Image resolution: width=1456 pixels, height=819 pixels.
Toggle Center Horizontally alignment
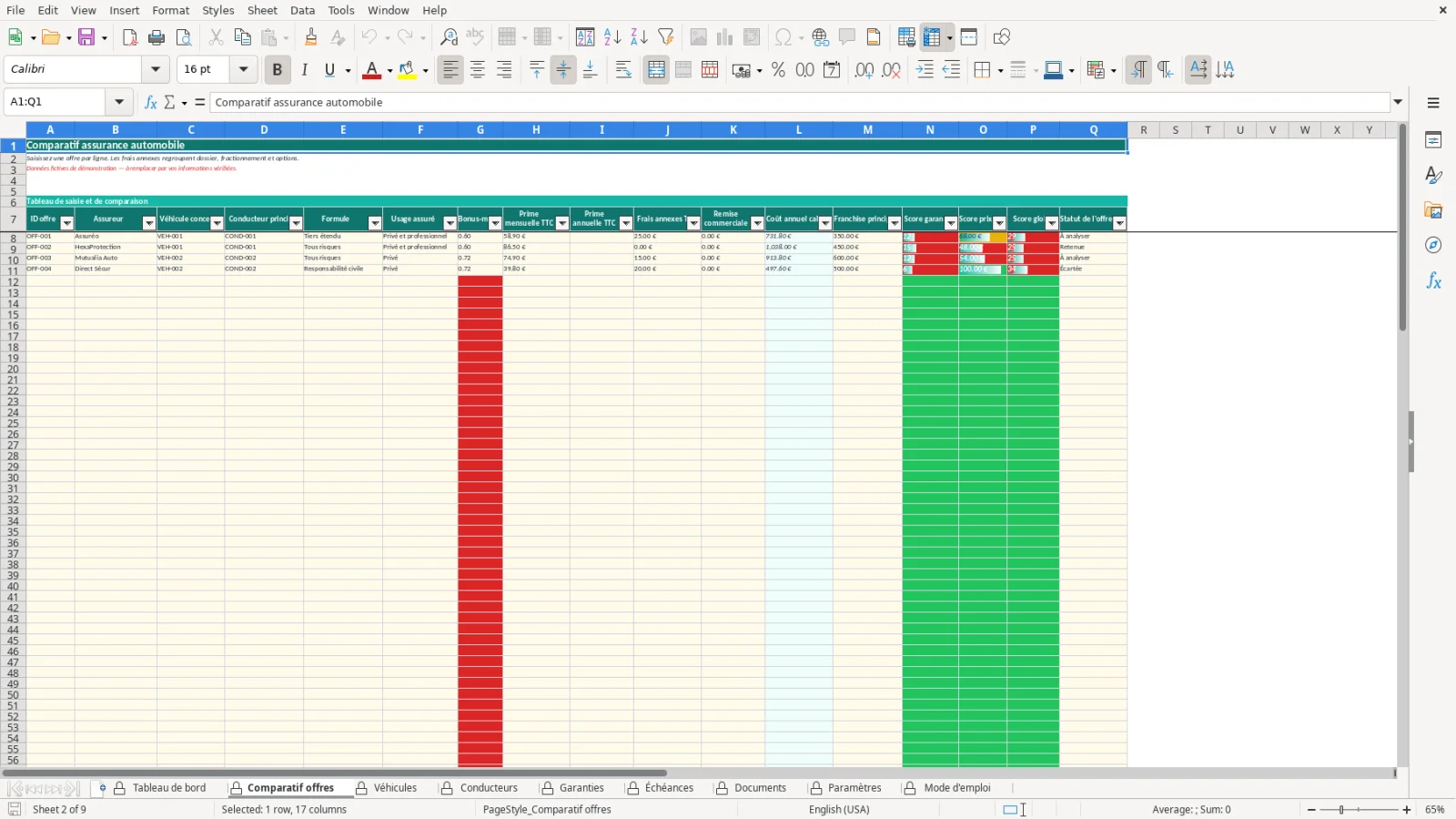(477, 70)
